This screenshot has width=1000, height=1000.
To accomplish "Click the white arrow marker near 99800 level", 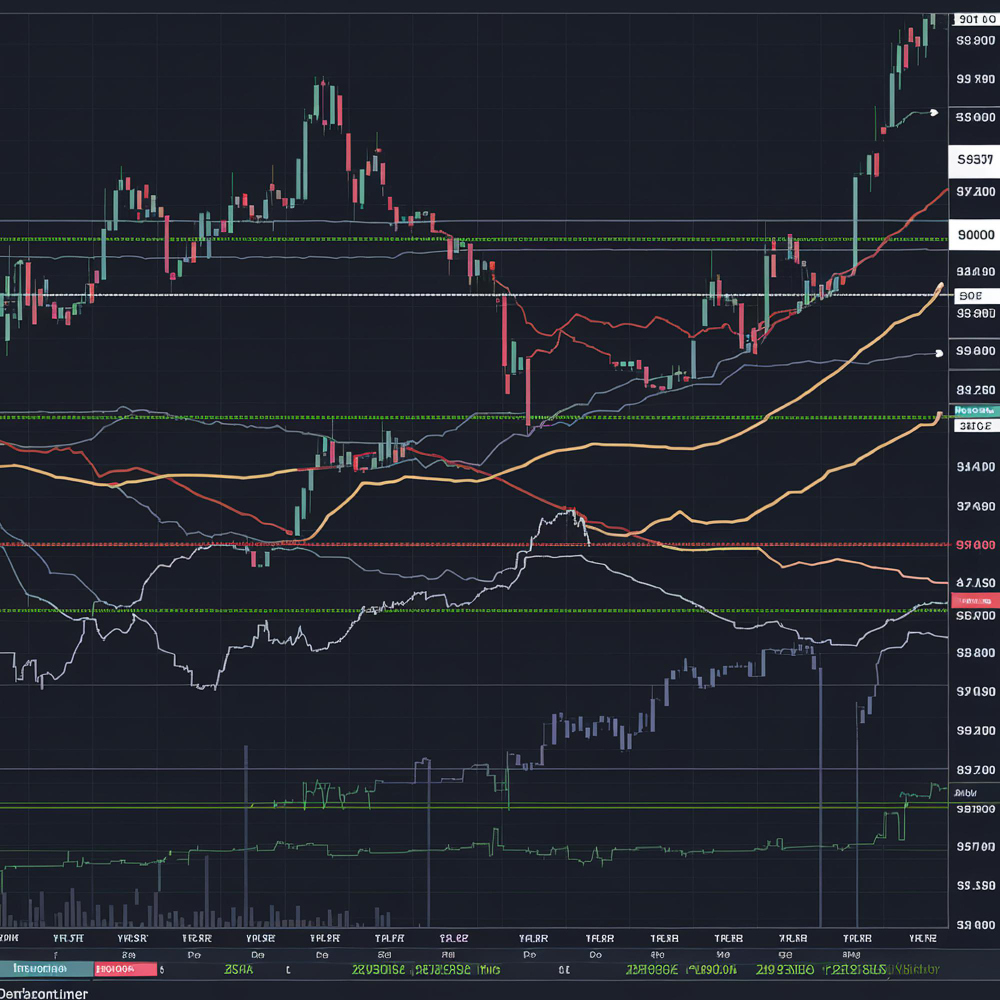I will pos(938,353).
